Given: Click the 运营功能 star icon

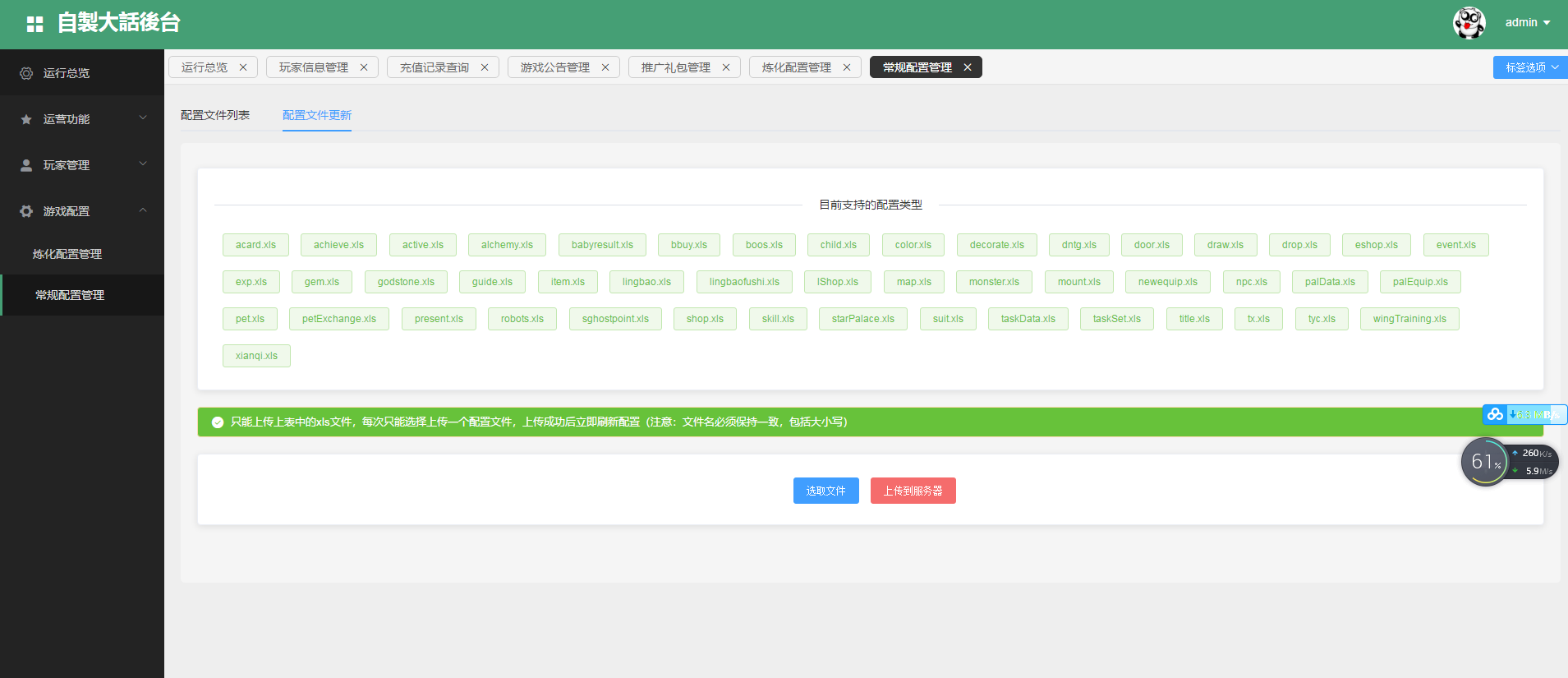Looking at the screenshot, I should 26,119.
